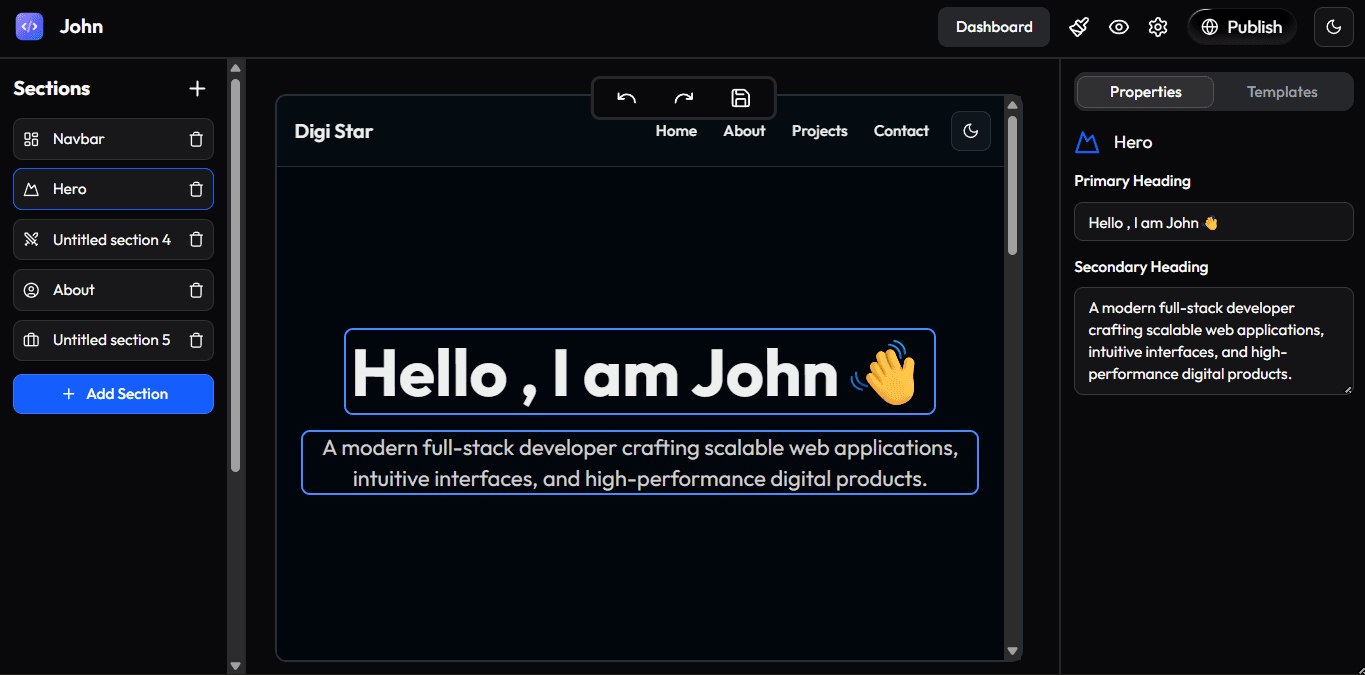Select the Hero section item
This screenshot has width=1365, height=675.
click(100, 189)
